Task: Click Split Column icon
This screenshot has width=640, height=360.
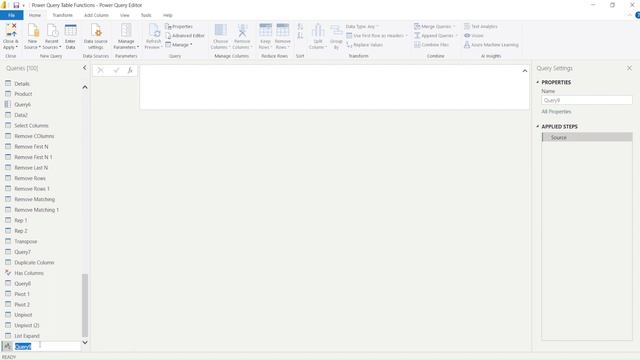Action: (318, 31)
